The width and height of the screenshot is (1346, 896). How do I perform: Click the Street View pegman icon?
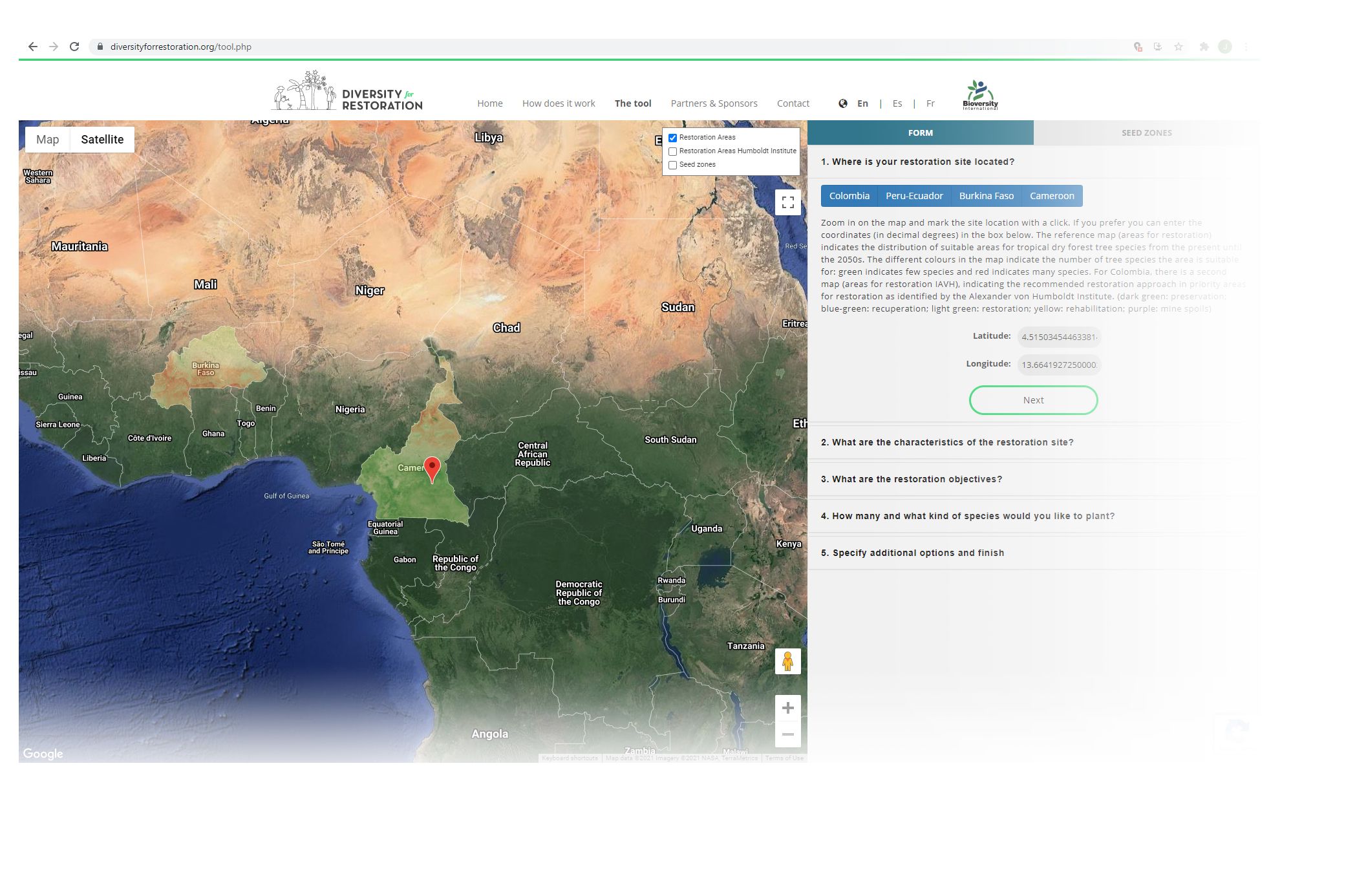pos(787,661)
